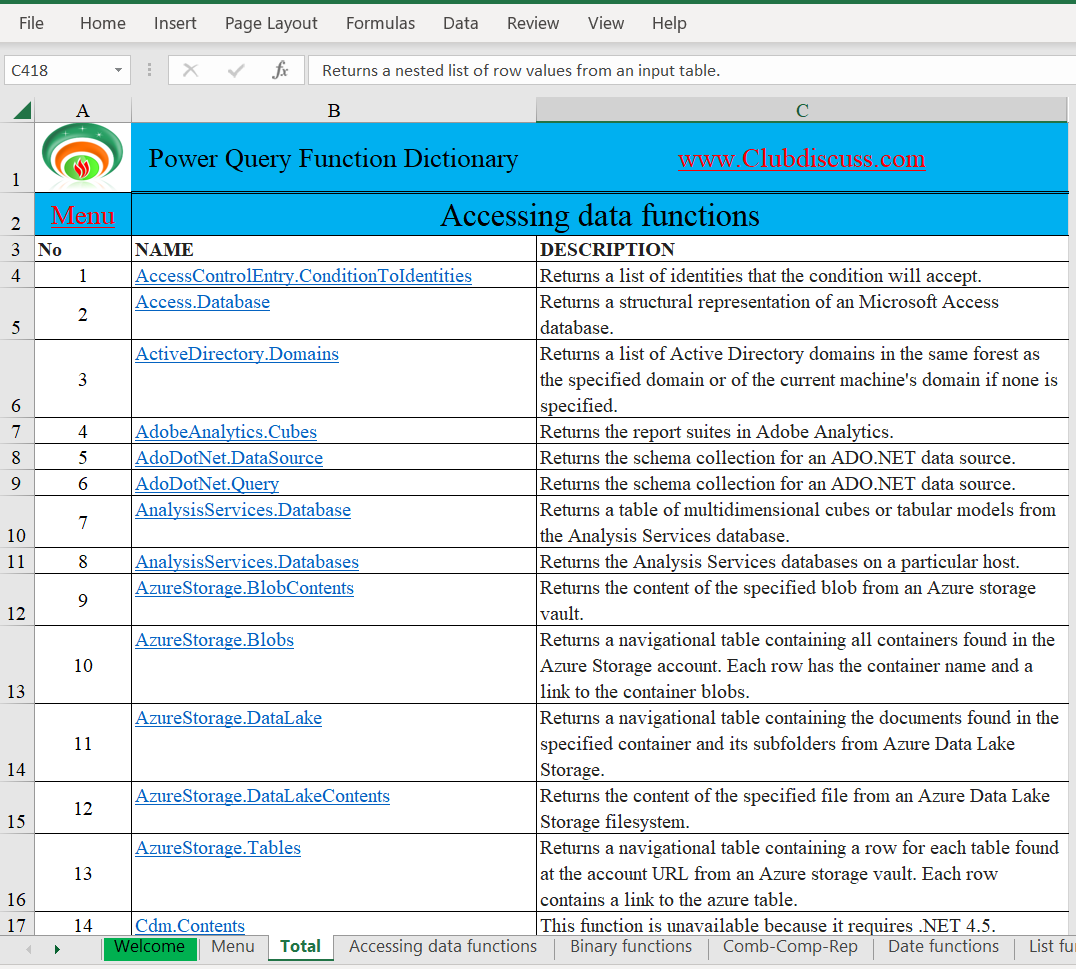Switch to the Menu sheet tab
Viewport: 1076px width, 969px height.
[233, 947]
